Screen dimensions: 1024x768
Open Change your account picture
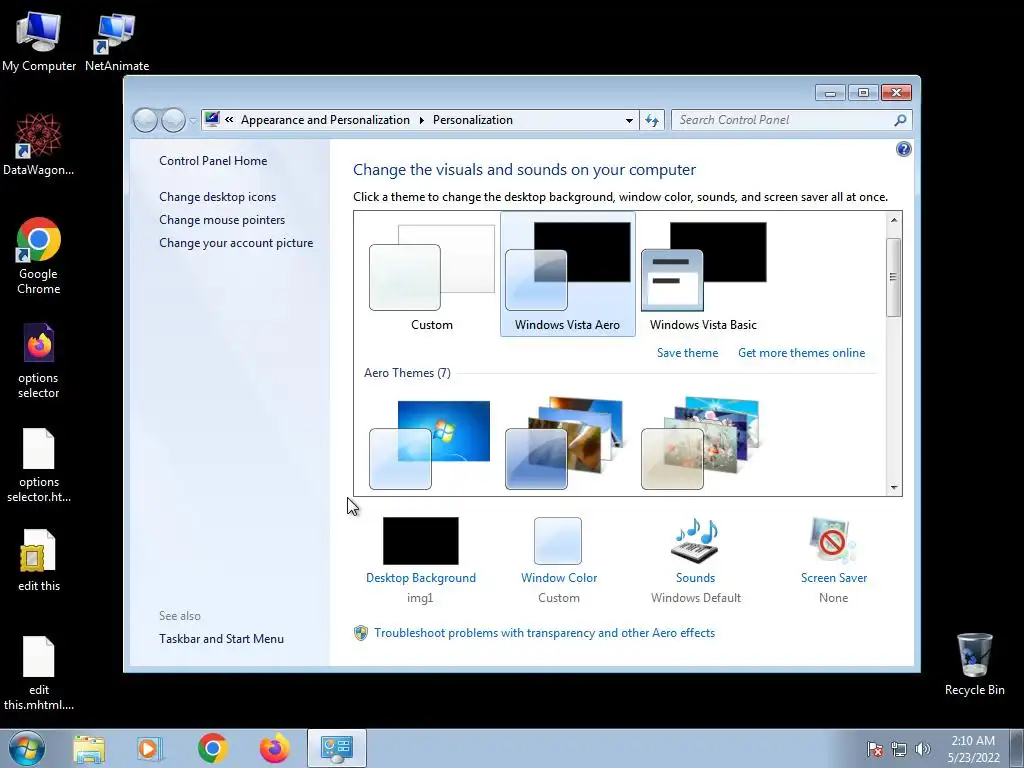236,242
